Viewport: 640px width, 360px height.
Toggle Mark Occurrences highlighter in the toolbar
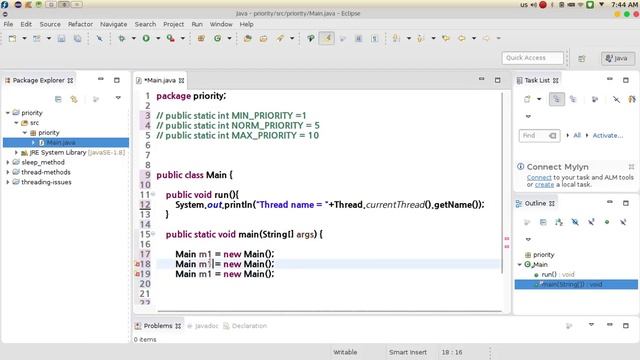point(327,38)
